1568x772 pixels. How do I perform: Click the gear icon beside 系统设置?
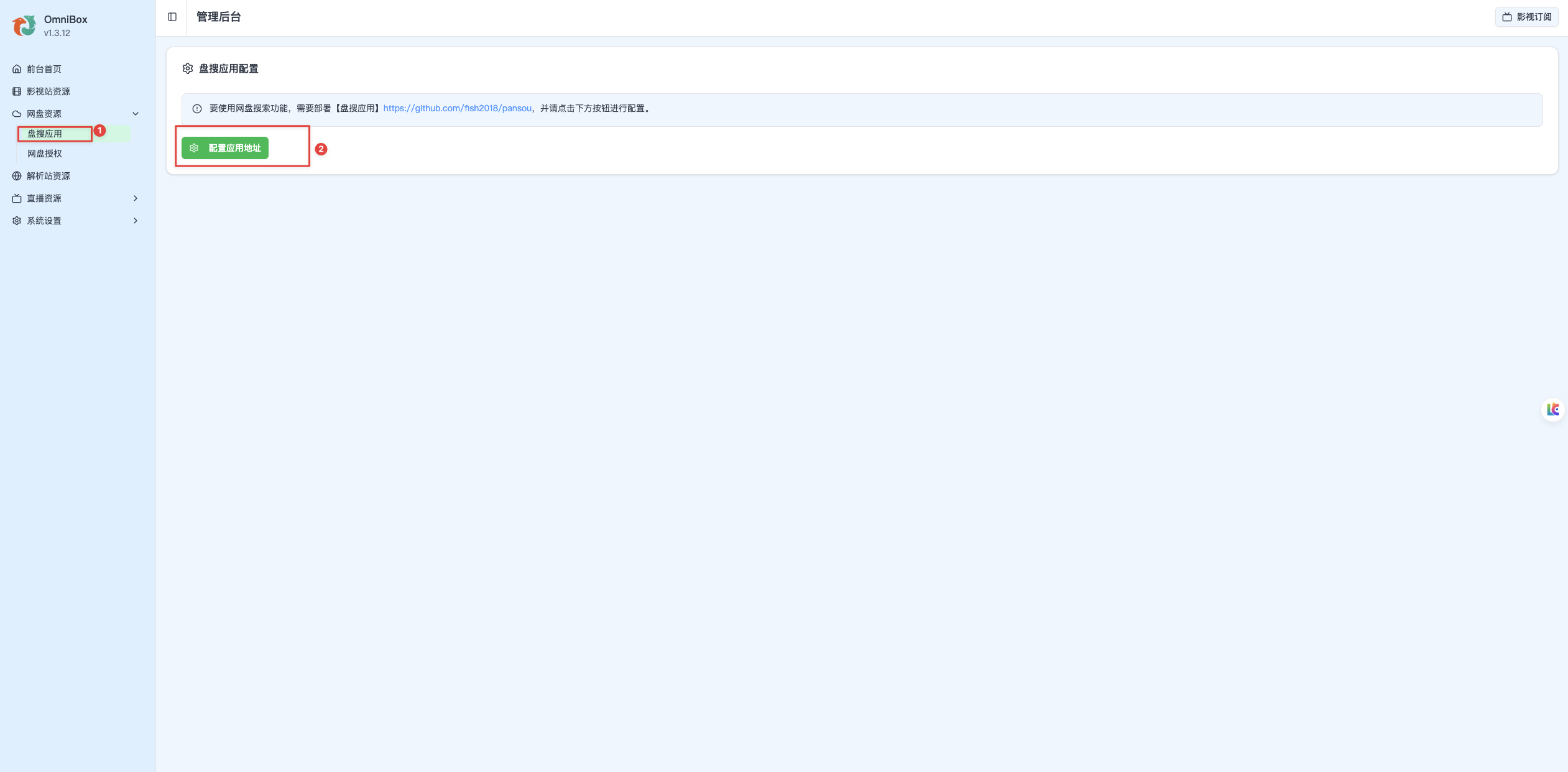click(17, 221)
